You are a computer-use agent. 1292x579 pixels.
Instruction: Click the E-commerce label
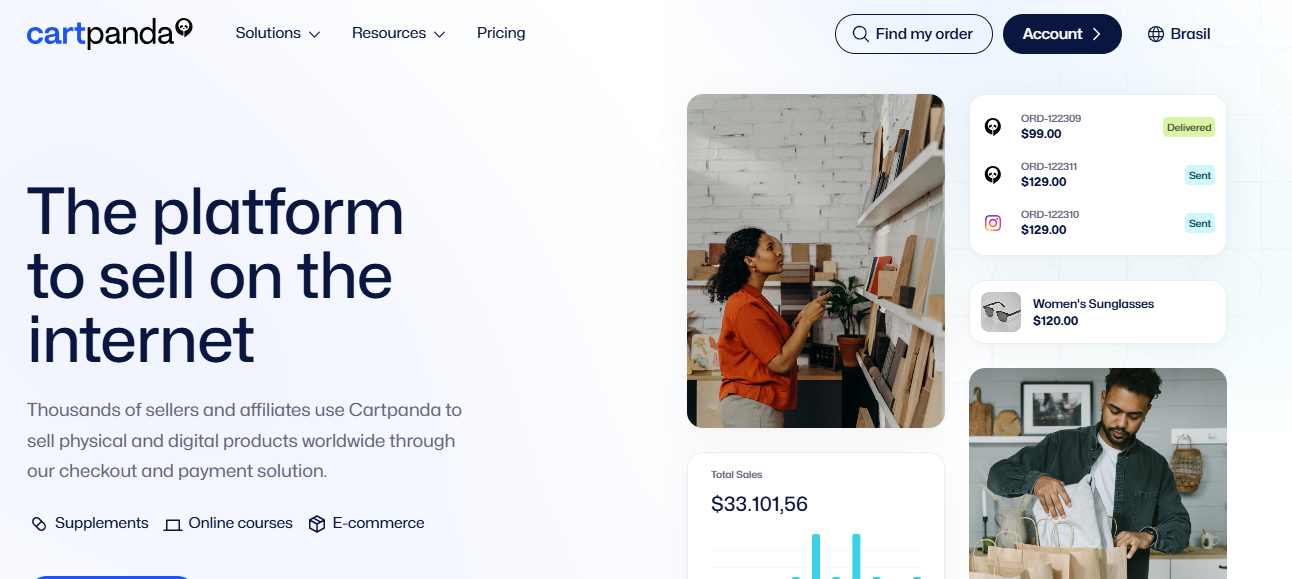point(379,523)
